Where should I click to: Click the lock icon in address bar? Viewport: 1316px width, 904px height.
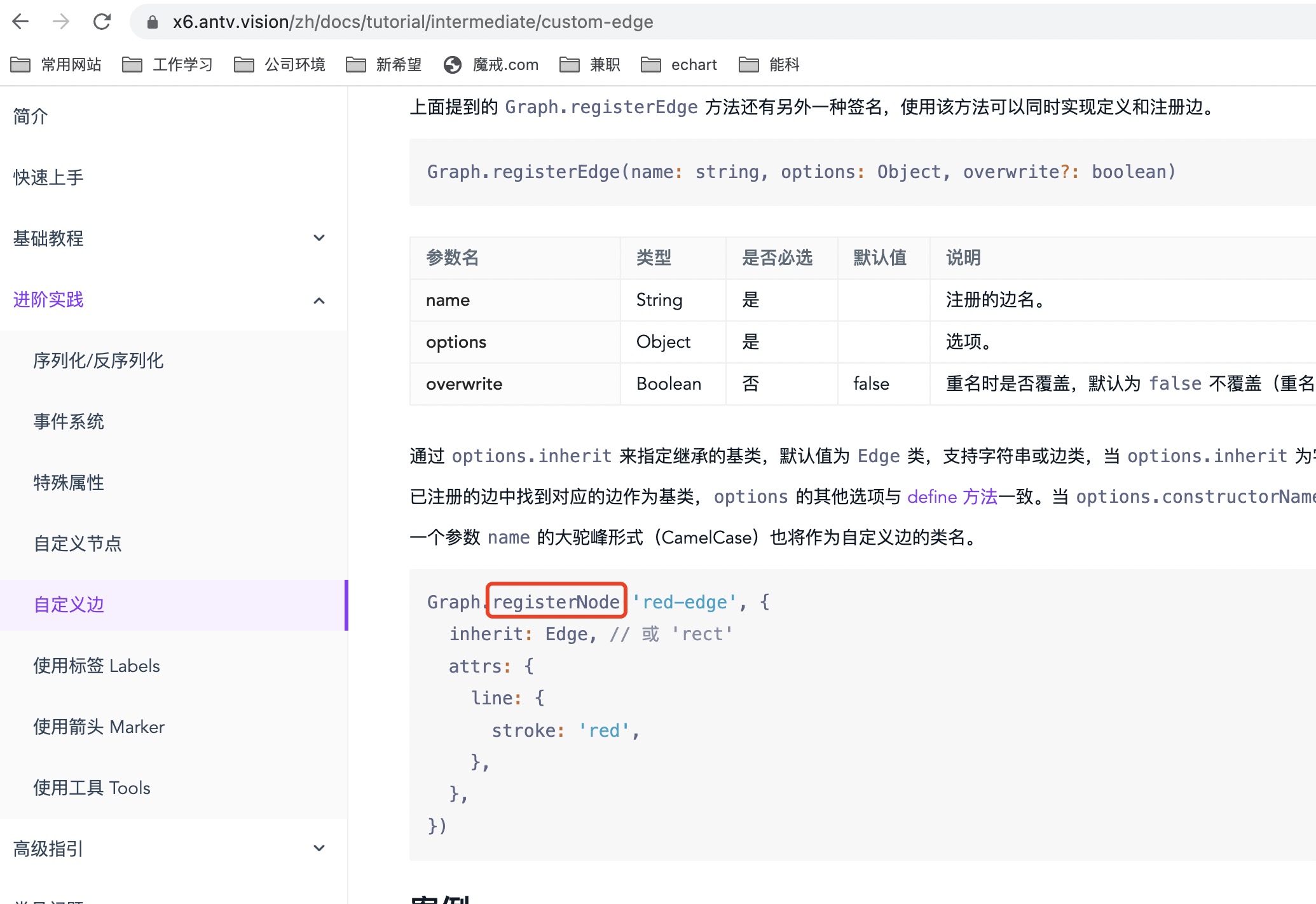point(152,22)
